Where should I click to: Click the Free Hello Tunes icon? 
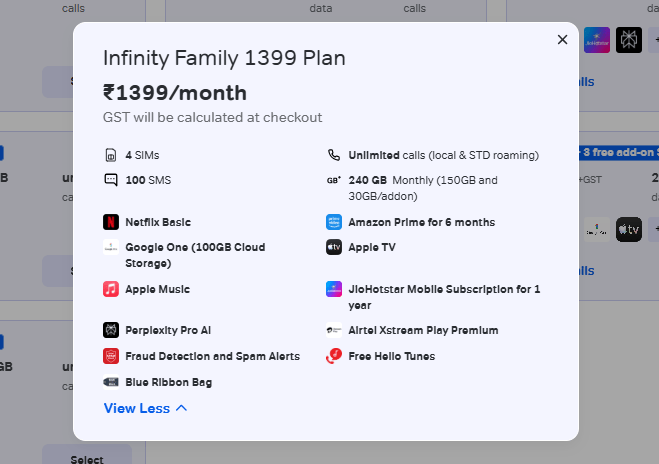[x=334, y=356]
